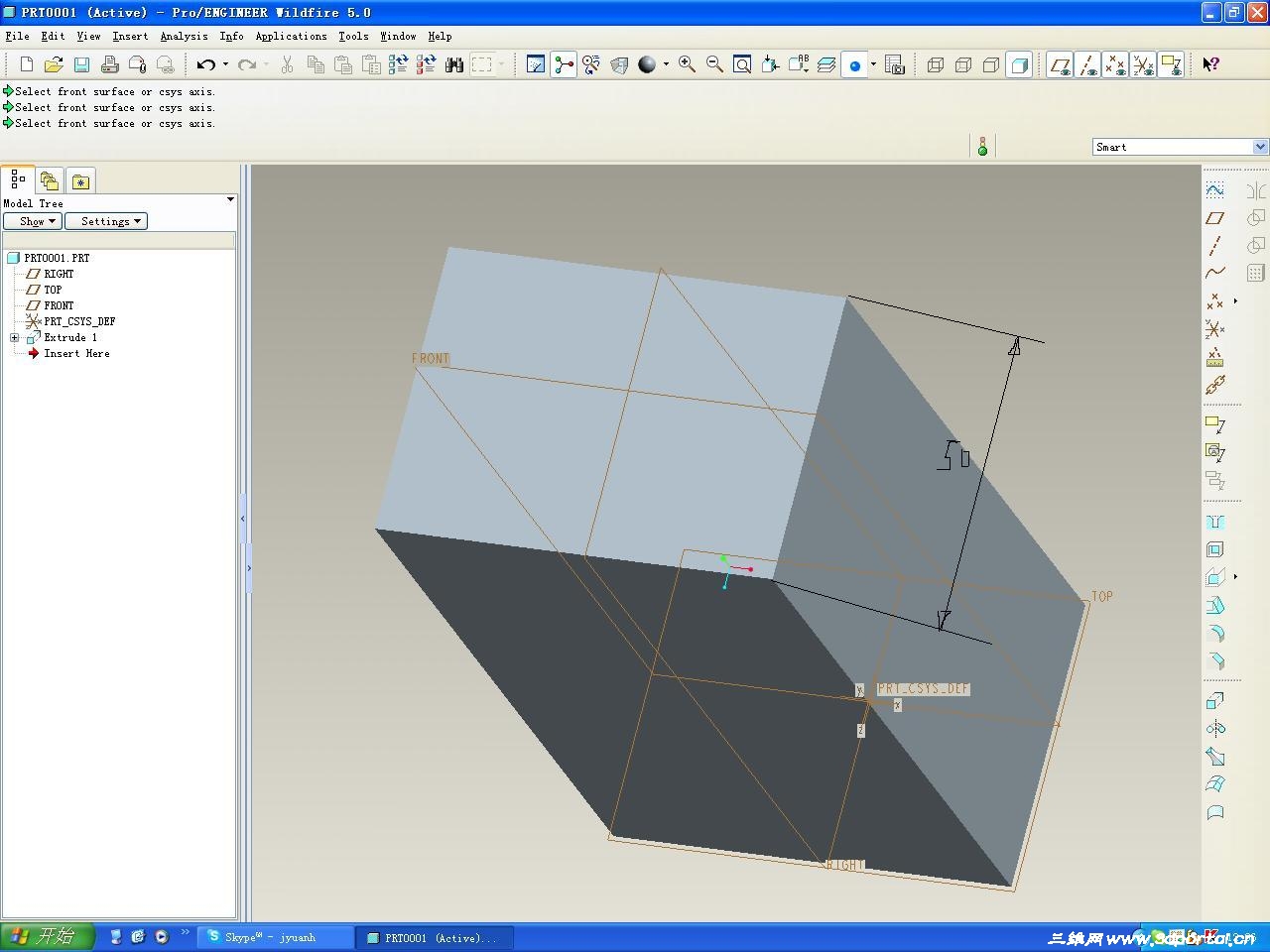This screenshot has height=952, width=1270.
Task: Select the Datum Coordinate System tool
Action: [x=1214, y=328]
